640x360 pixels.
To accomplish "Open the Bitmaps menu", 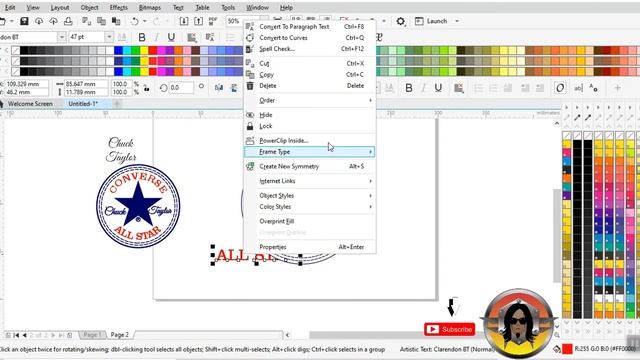I will [x=150, y=7].
